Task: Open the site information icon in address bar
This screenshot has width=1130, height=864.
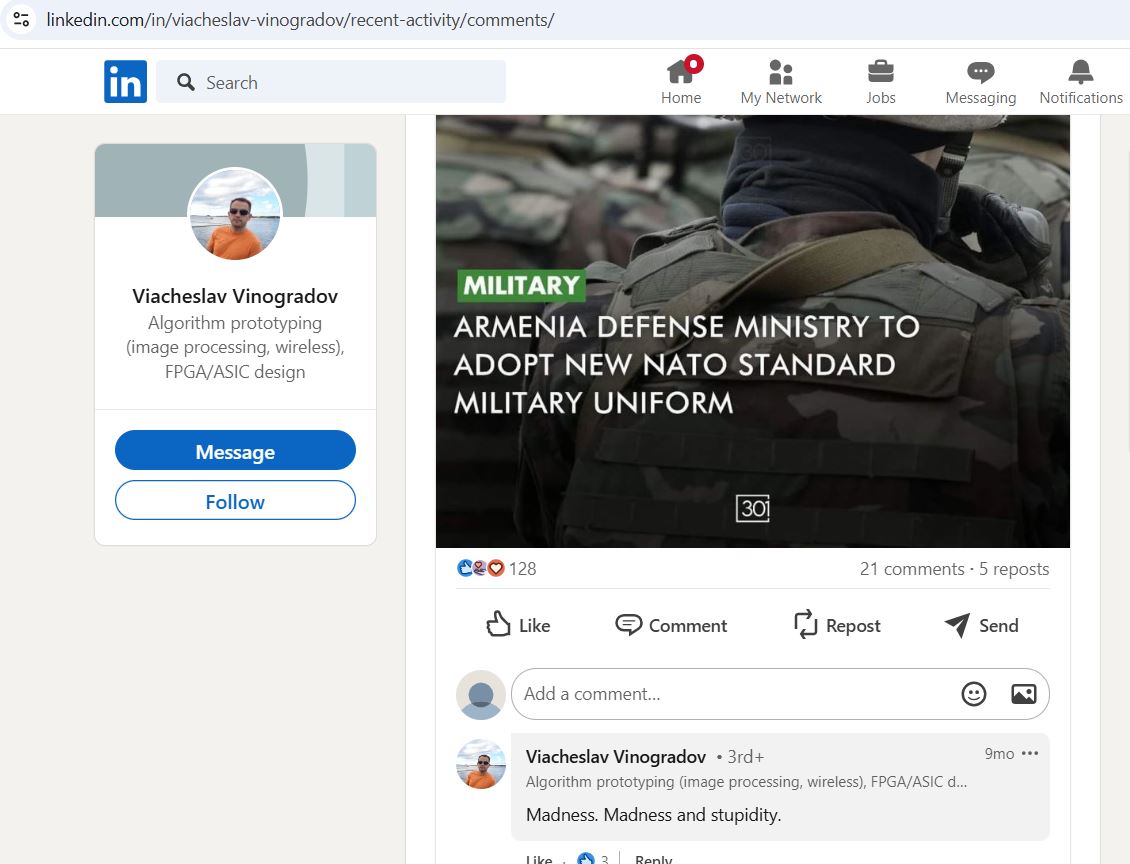Action: [x=21, y=19]
